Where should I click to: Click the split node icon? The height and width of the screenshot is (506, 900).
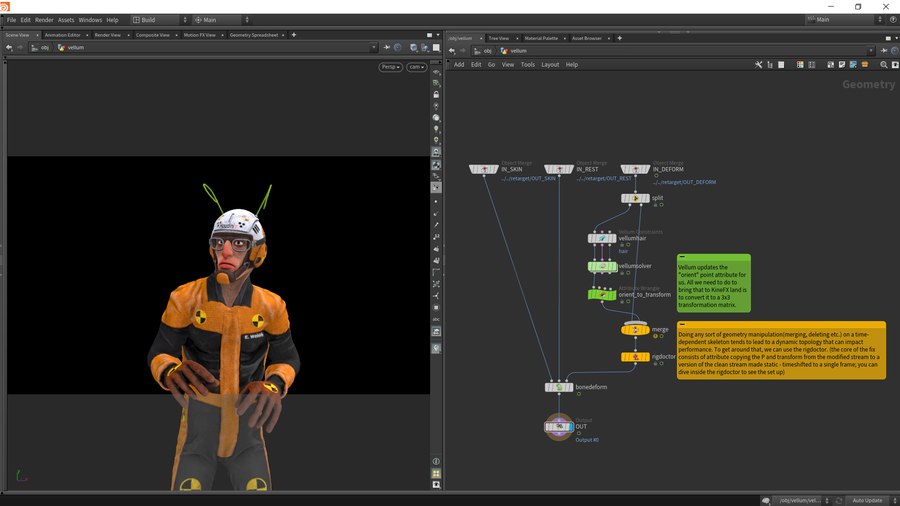pyautogui.click(x=634, y=198)
